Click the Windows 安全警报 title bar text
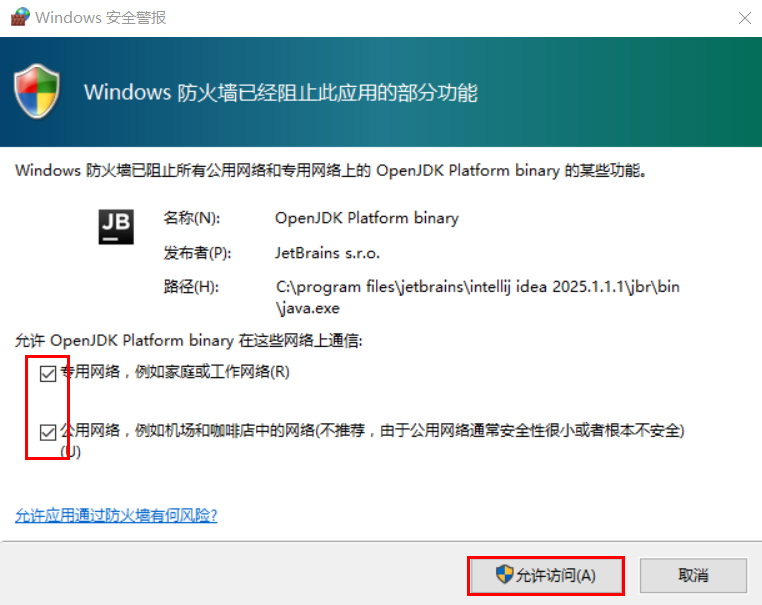762x605 pixels. click(x=101, y=18)
